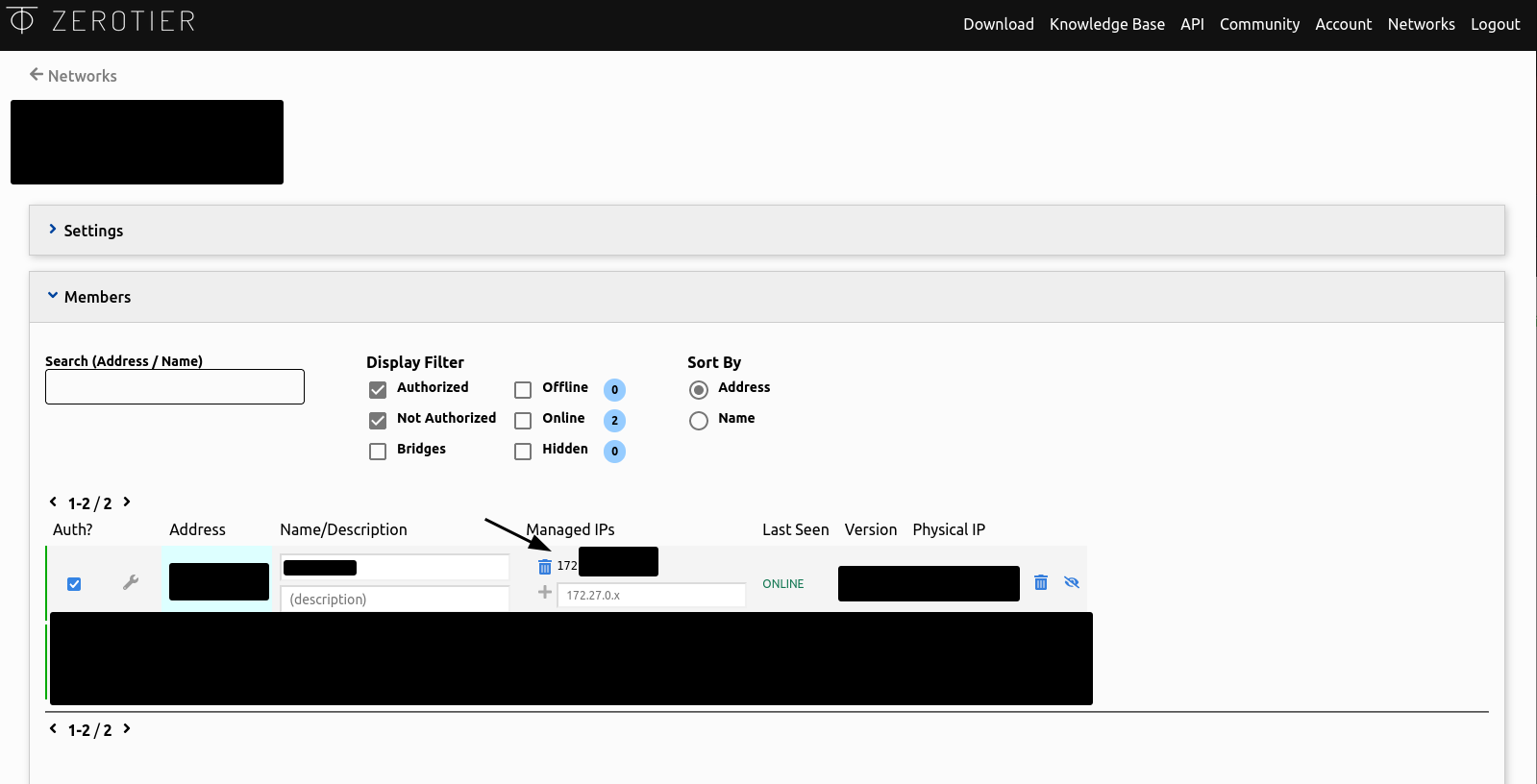The width and height of the screenshot is (1537, 784).
Task: Uncheck the Auth checkbox for the online member
Action: coord(74,583)
